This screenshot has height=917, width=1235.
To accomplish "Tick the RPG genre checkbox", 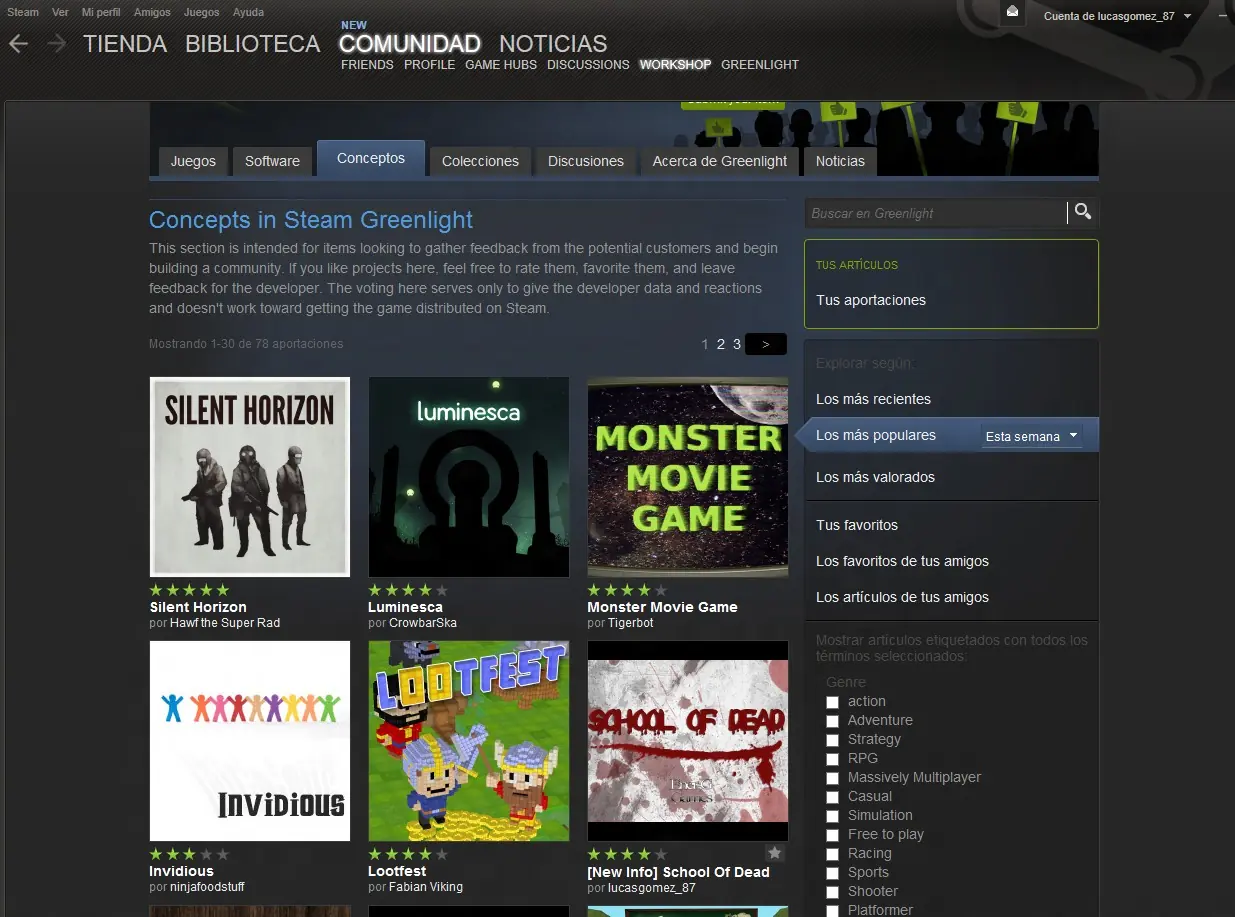I will [x=832, y=759].
